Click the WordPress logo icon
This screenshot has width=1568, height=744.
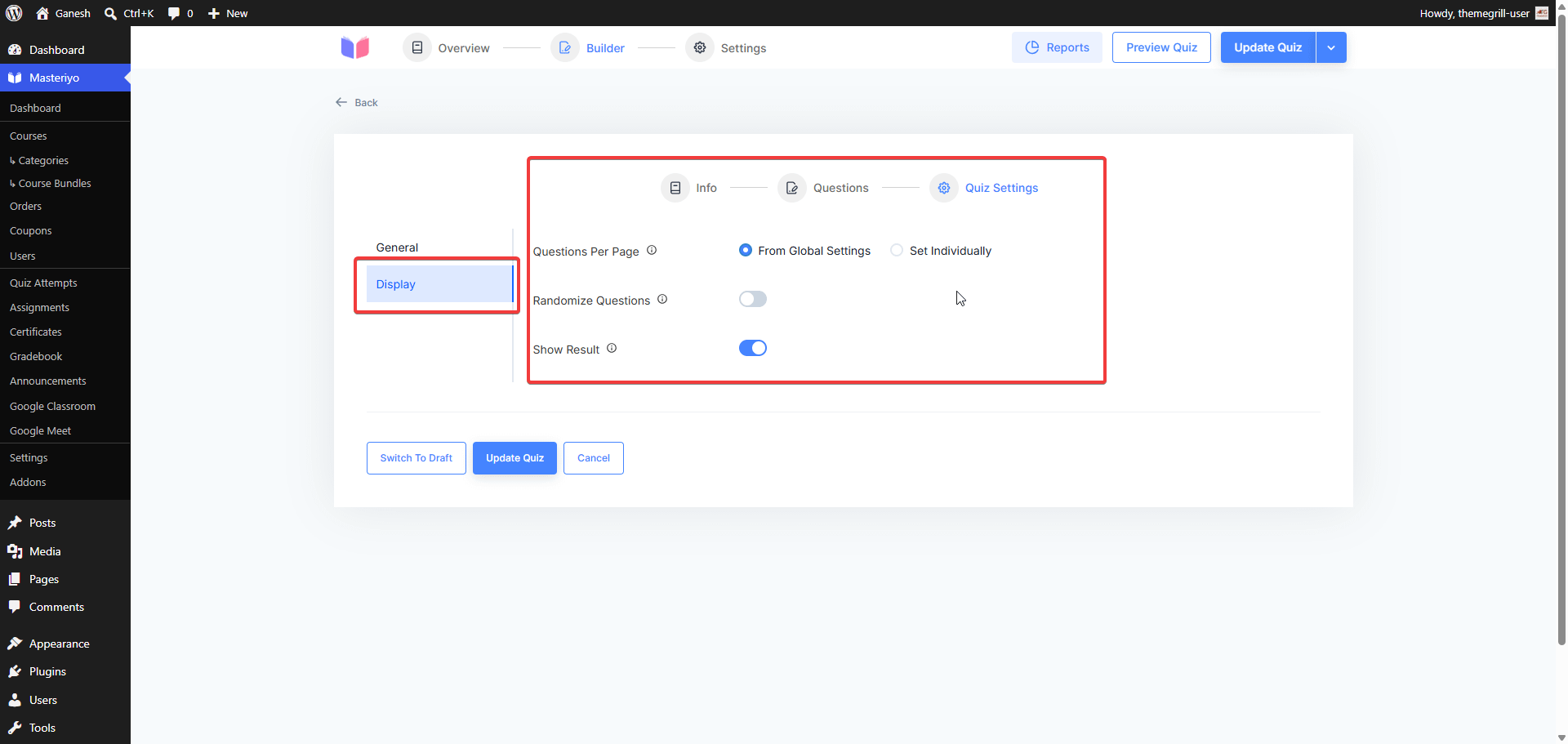click(14, 13)
